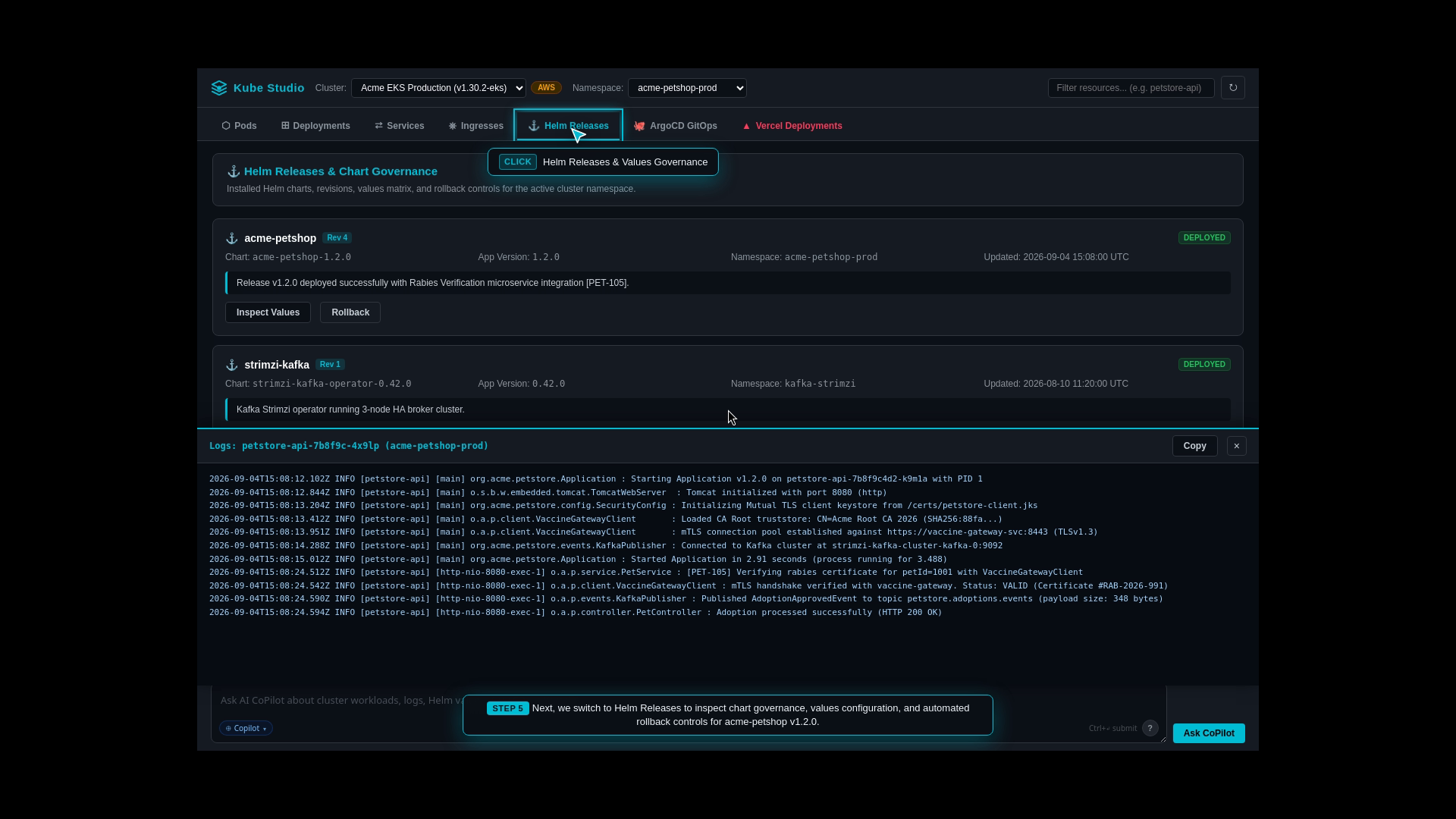
Task: Click the 'Updated: 2026-08-10 11:20:00 UTC' timestamp
Action: click(x=1056, y=384)
